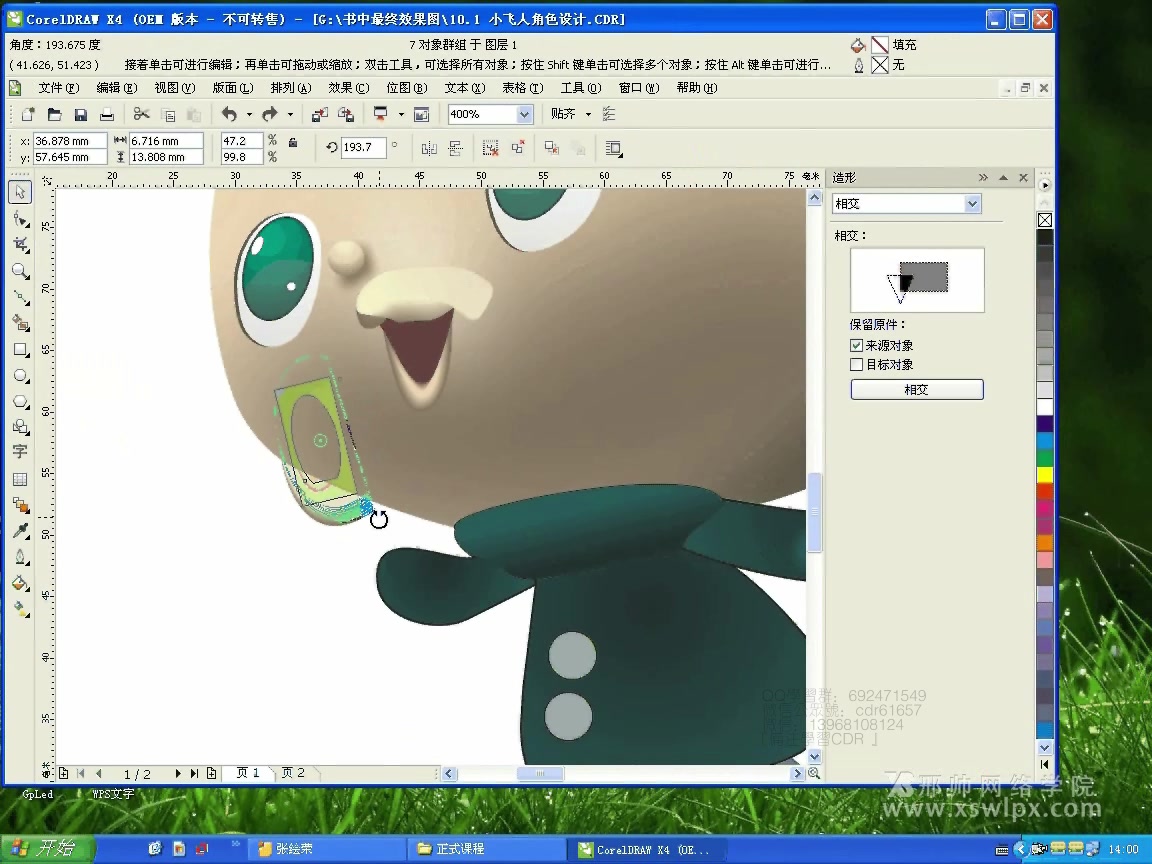Image resolution: width=1152 pixels, height=864 pixels.
Task: Undo the last action
Action: (x=229, y=114)
